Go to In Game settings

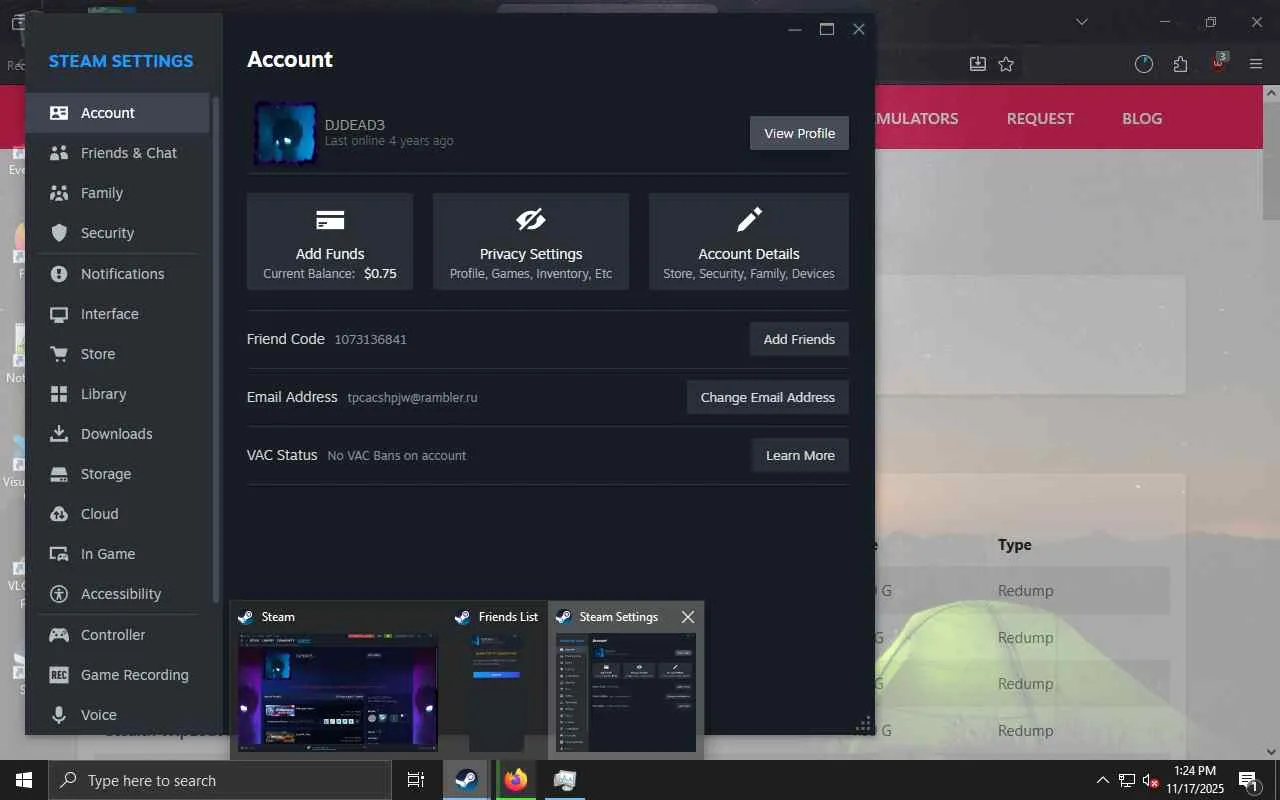coord(118,554)
